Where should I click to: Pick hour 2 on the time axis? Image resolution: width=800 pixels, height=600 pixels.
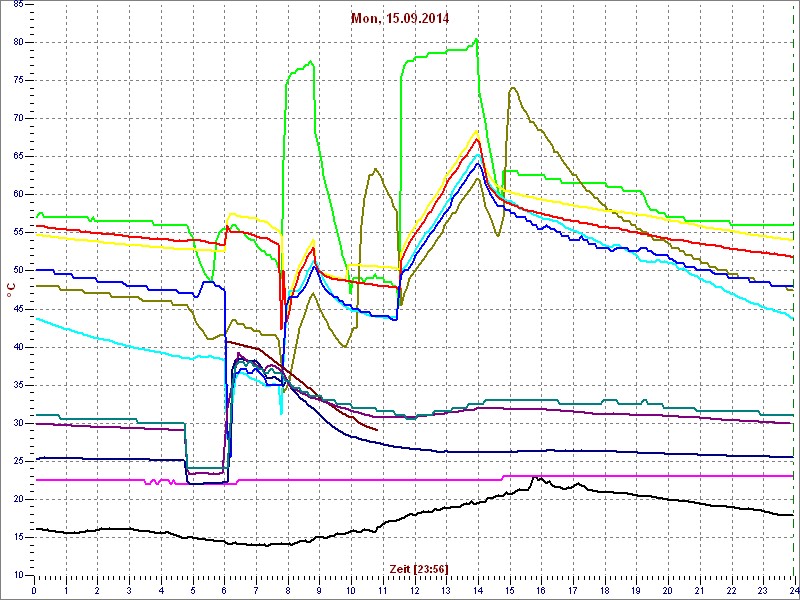97,590
